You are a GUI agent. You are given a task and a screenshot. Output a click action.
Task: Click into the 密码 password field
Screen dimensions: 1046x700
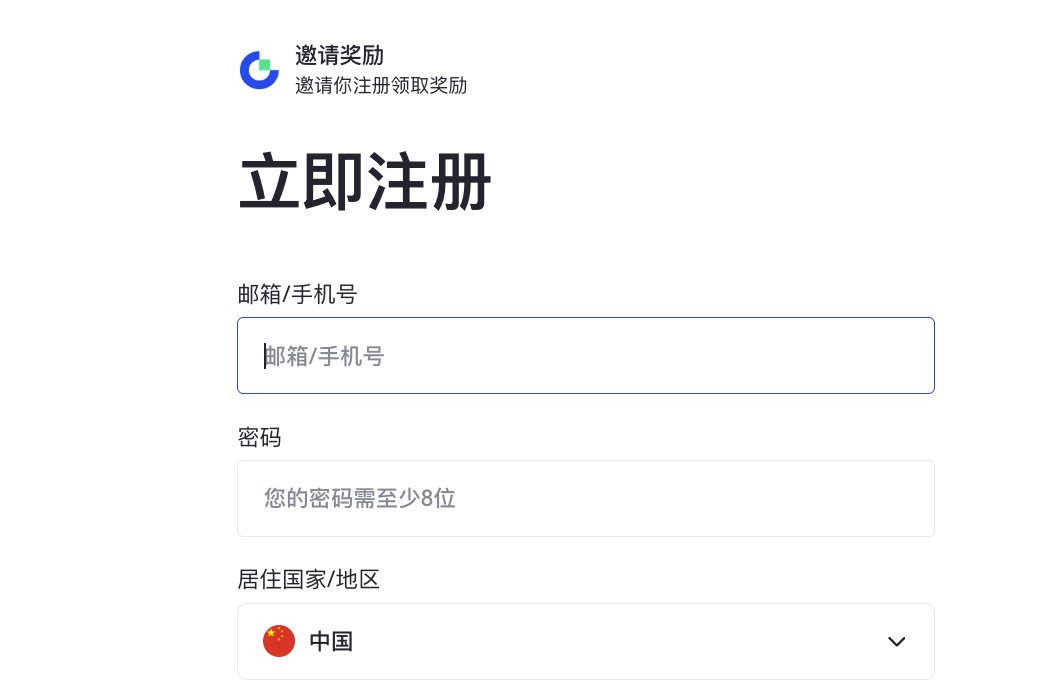585,498
